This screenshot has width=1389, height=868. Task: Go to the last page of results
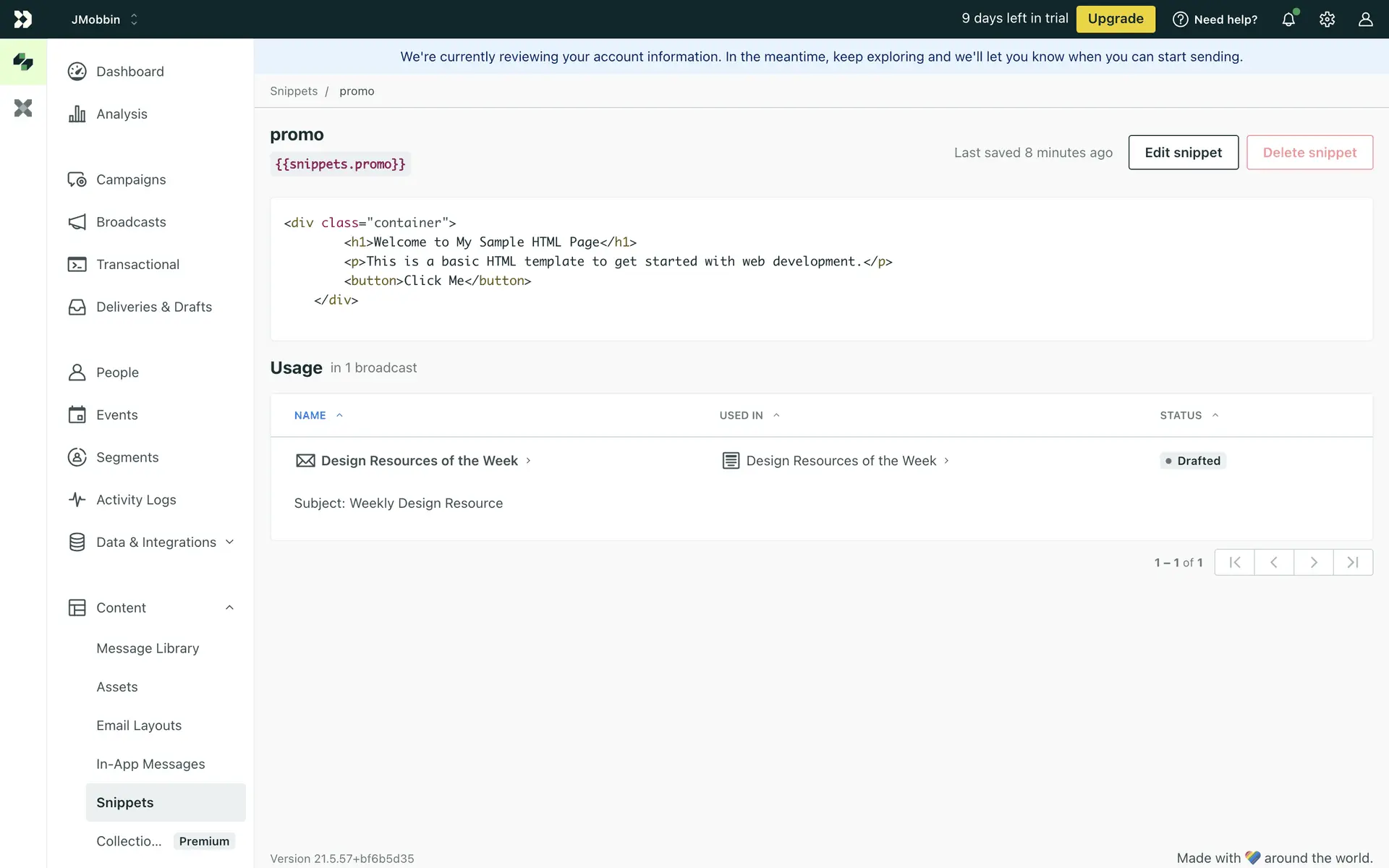[x=1352, y=562]
